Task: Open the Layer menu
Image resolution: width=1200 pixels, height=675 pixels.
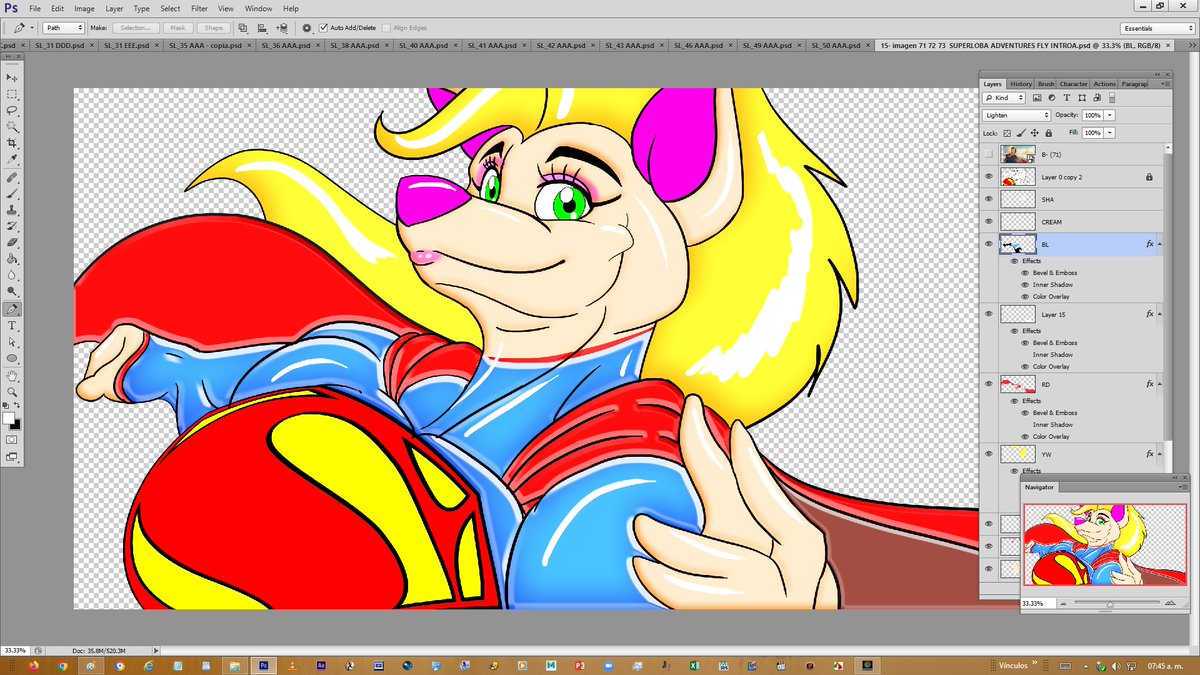Action: pos(115,8)
